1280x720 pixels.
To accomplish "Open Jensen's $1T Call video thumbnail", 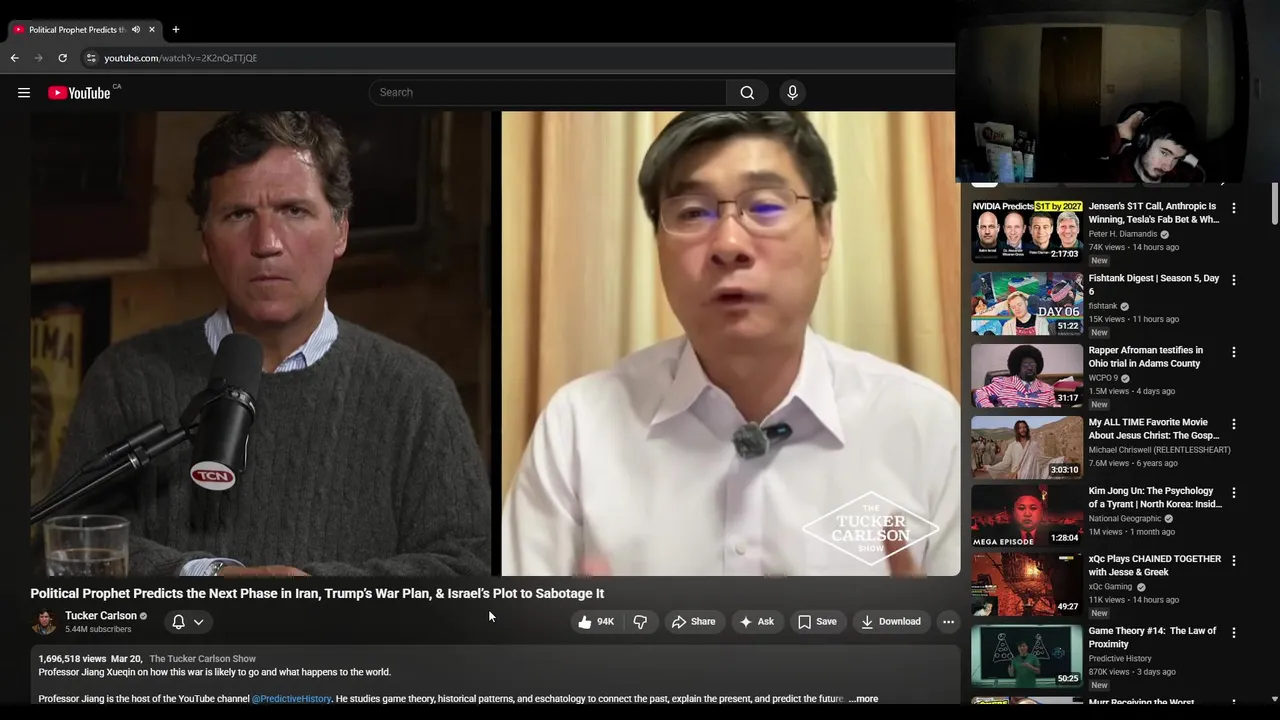I will pyautogui.click(x=1027, y=231).
